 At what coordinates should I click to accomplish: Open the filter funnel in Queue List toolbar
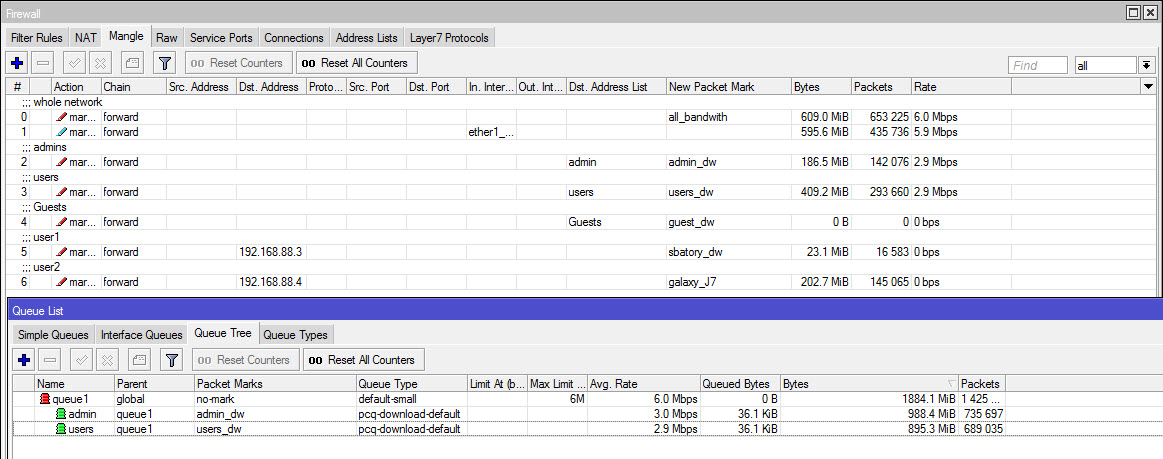click(x=172, y=360)
